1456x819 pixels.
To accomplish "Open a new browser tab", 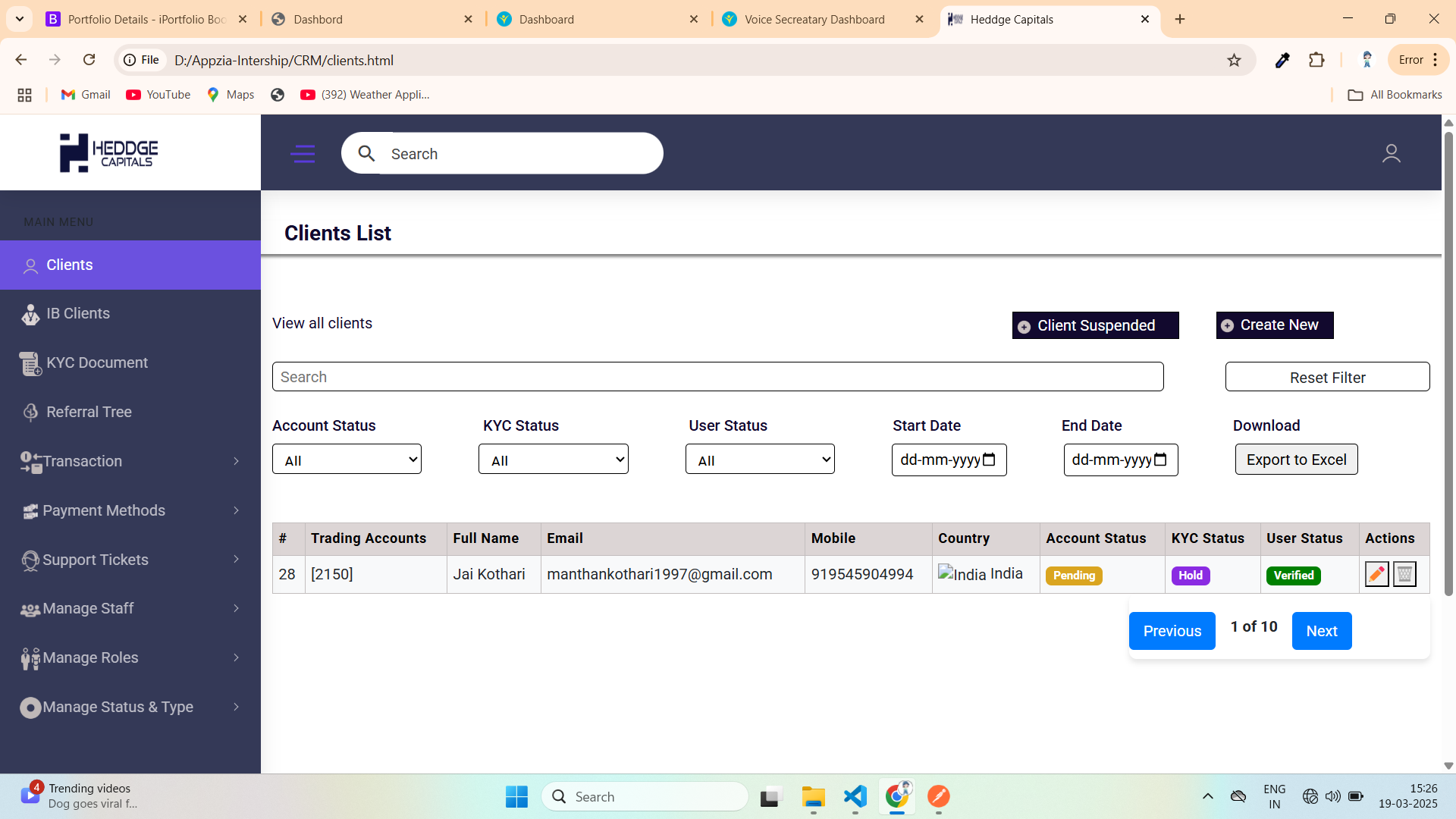I will (1180, 19).
